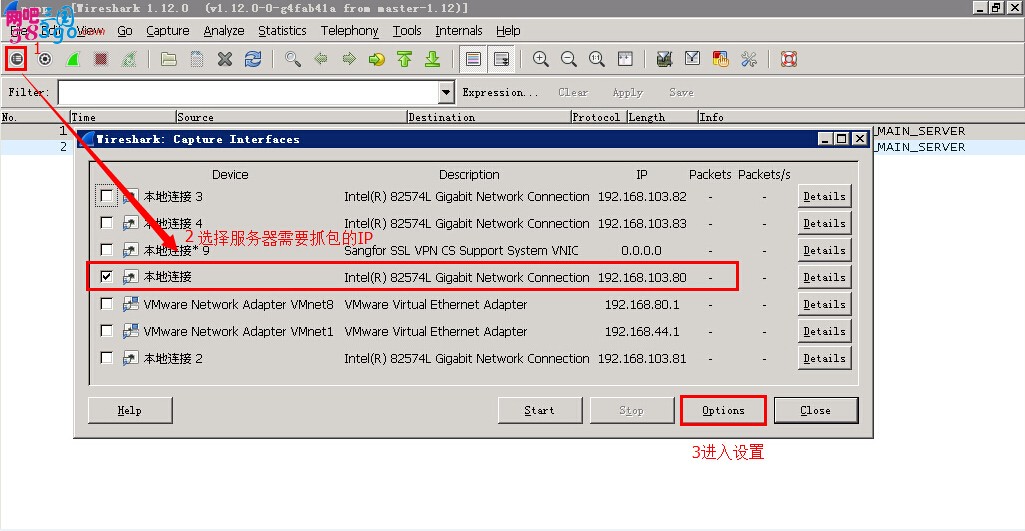1025x531 pixels.
Task: Save the capture file icon
Action: coord(197,60)
